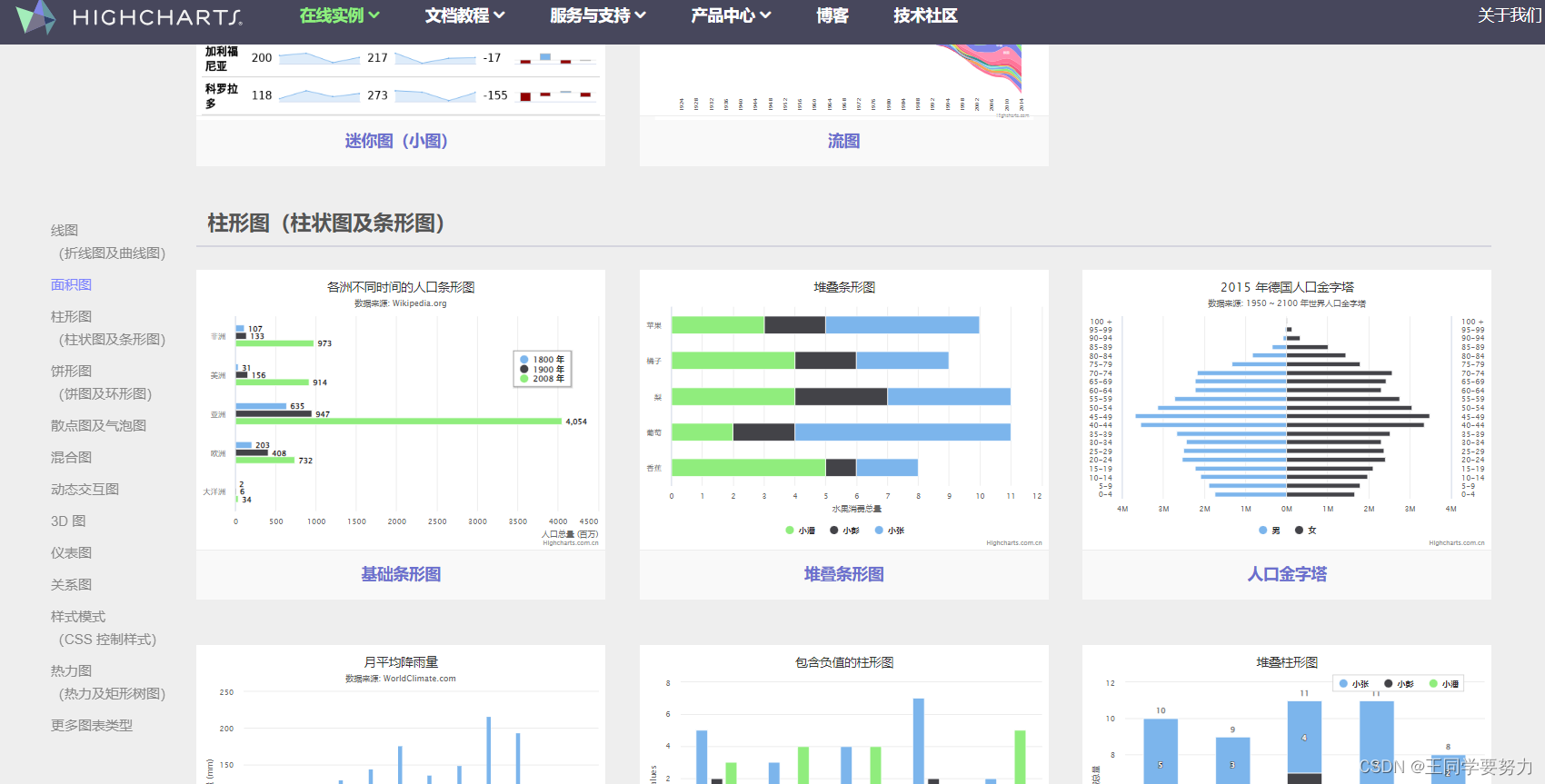Select 3D 图 in the sidebar

click(x=68, y=521)
